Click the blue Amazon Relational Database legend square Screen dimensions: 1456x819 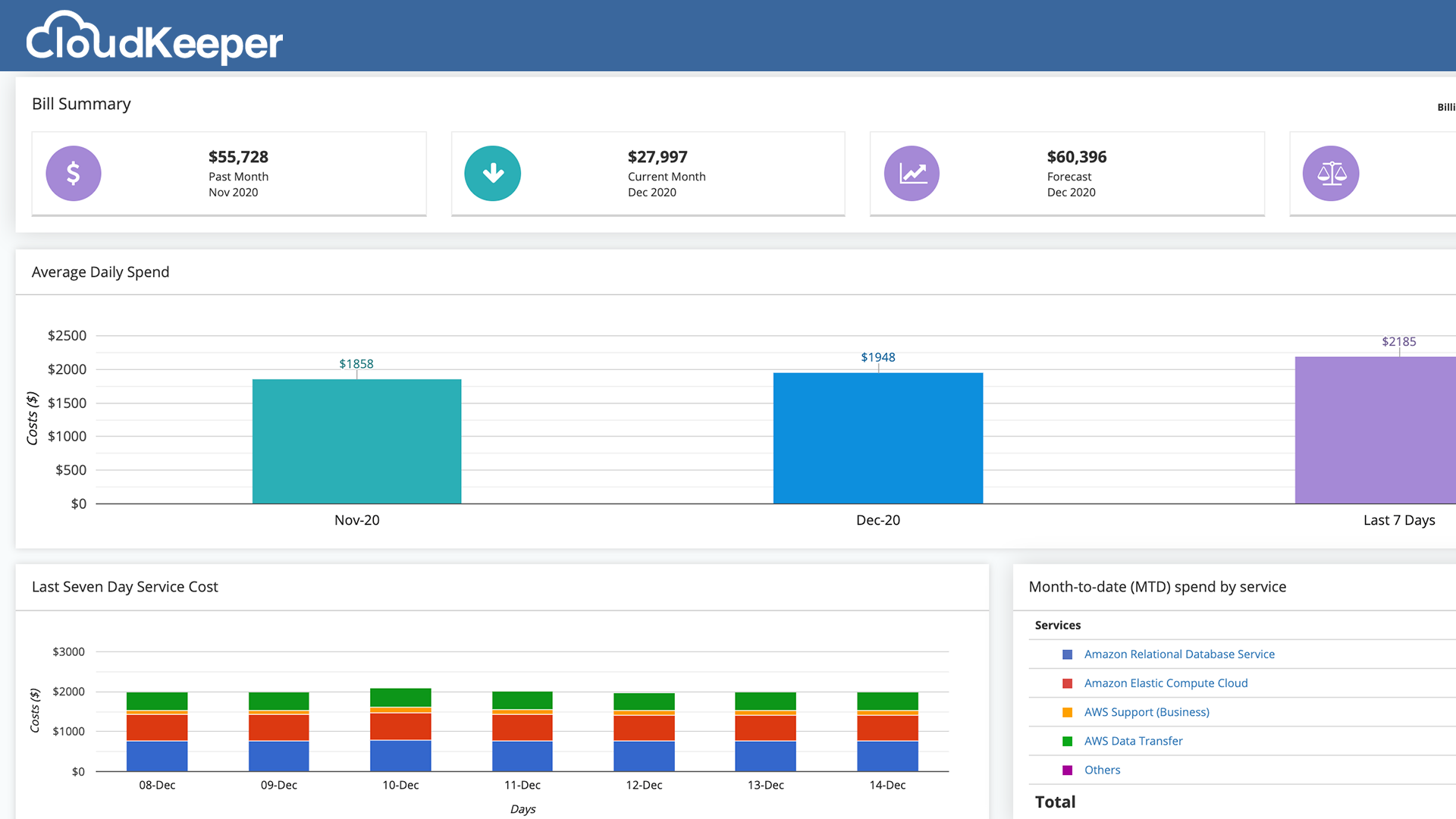tap(1068, 654)
